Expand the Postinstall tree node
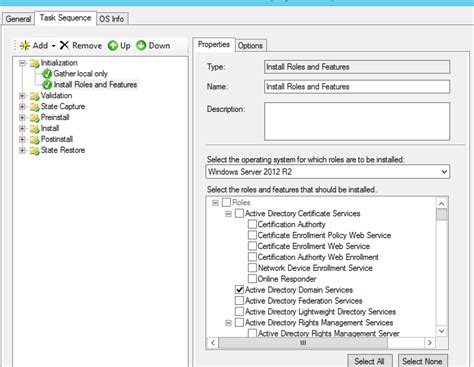 click(x=22, y=140)
